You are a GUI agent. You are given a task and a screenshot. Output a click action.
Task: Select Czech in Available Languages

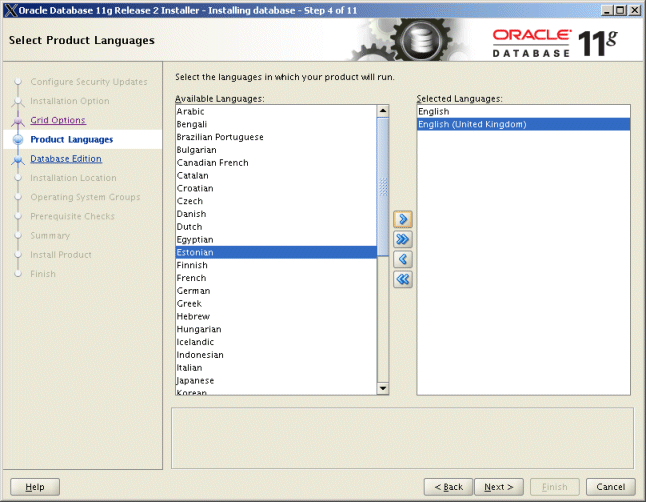pos(276,201)
